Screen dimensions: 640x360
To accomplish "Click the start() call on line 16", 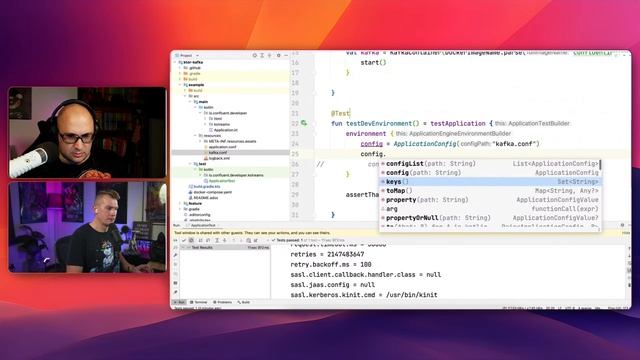I will 373,62.
